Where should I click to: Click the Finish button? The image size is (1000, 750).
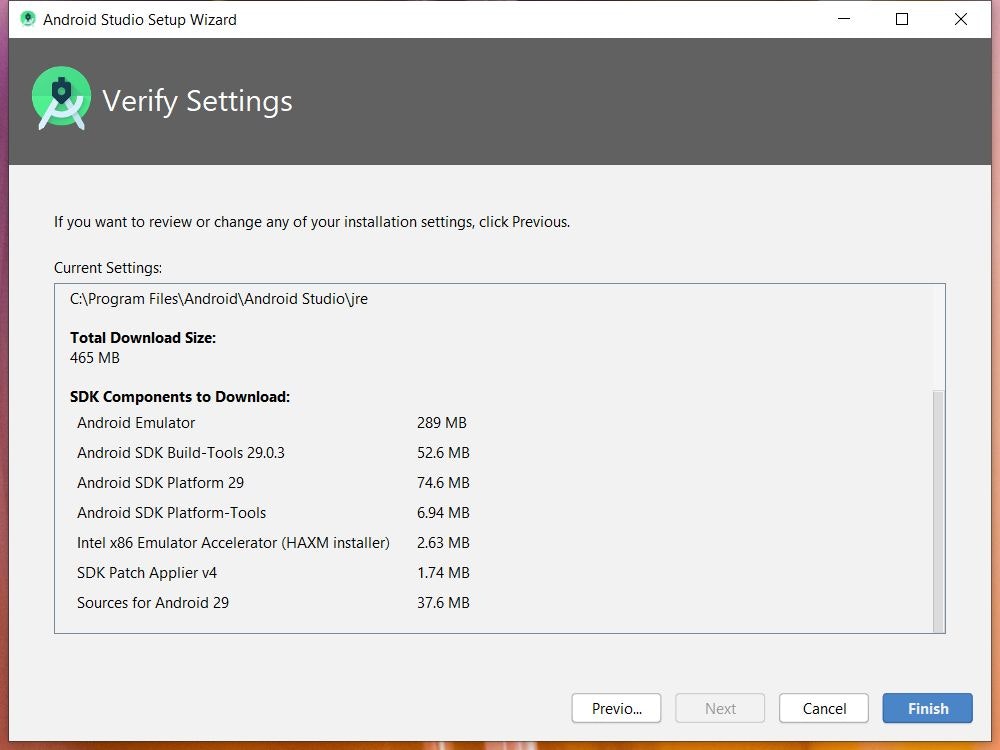click(x=927, y=708)
